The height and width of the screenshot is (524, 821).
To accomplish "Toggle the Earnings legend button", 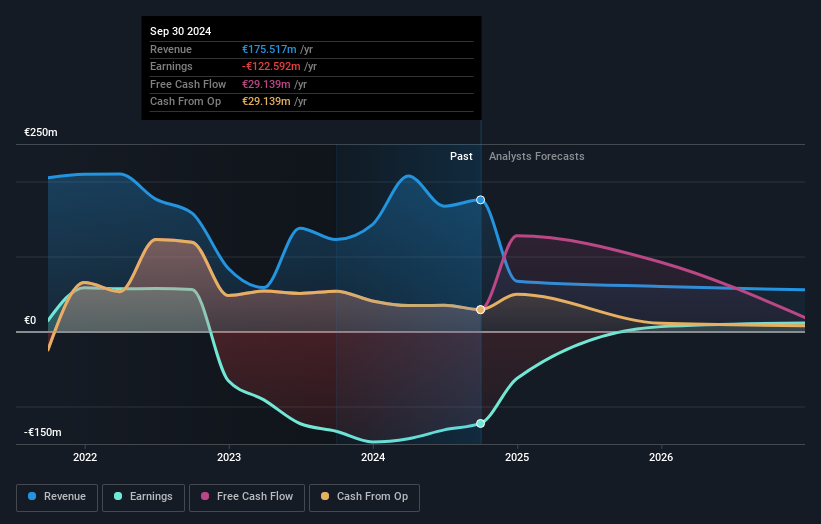I will tap(143, 497).
